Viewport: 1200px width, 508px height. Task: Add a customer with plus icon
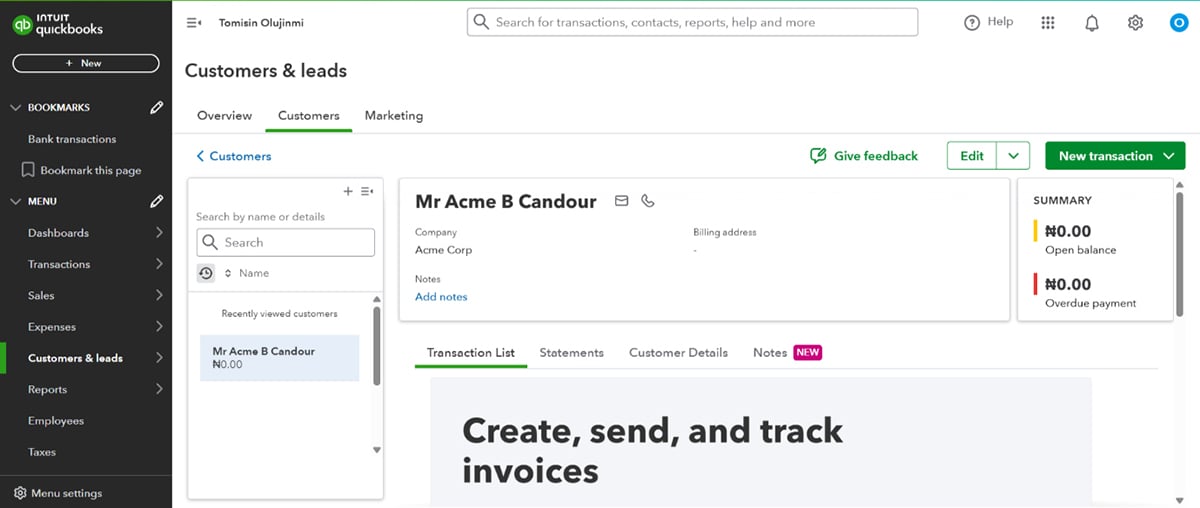[348, 191]
